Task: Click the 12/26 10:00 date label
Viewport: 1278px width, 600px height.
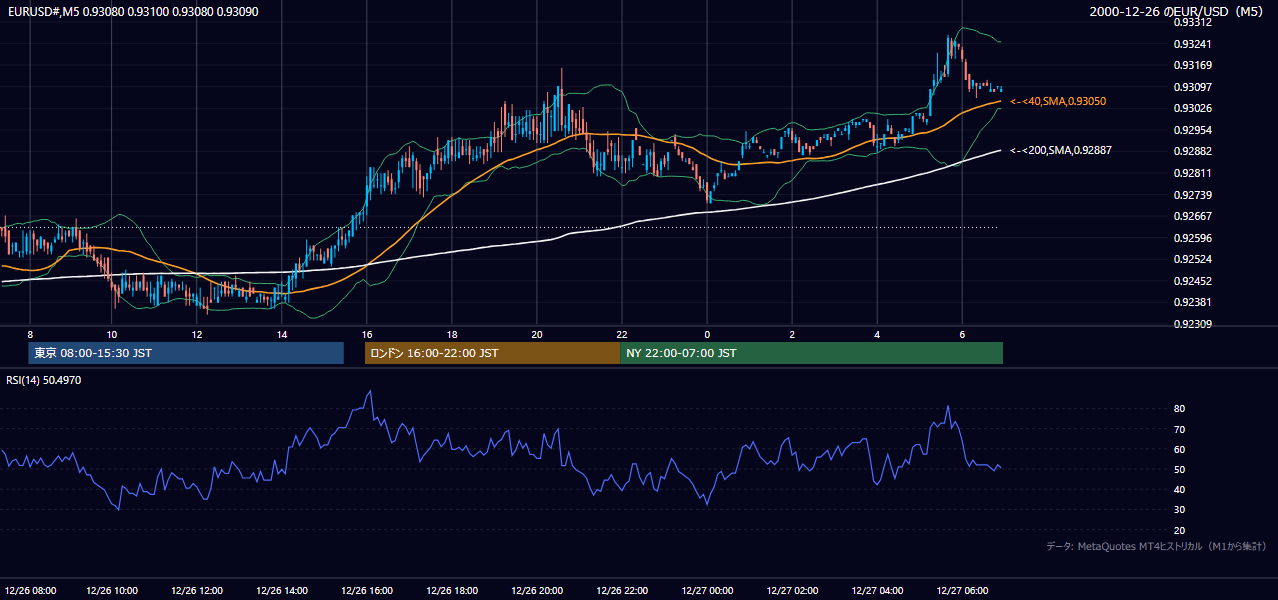Action: pyautogui.click(x=112, y=590)
